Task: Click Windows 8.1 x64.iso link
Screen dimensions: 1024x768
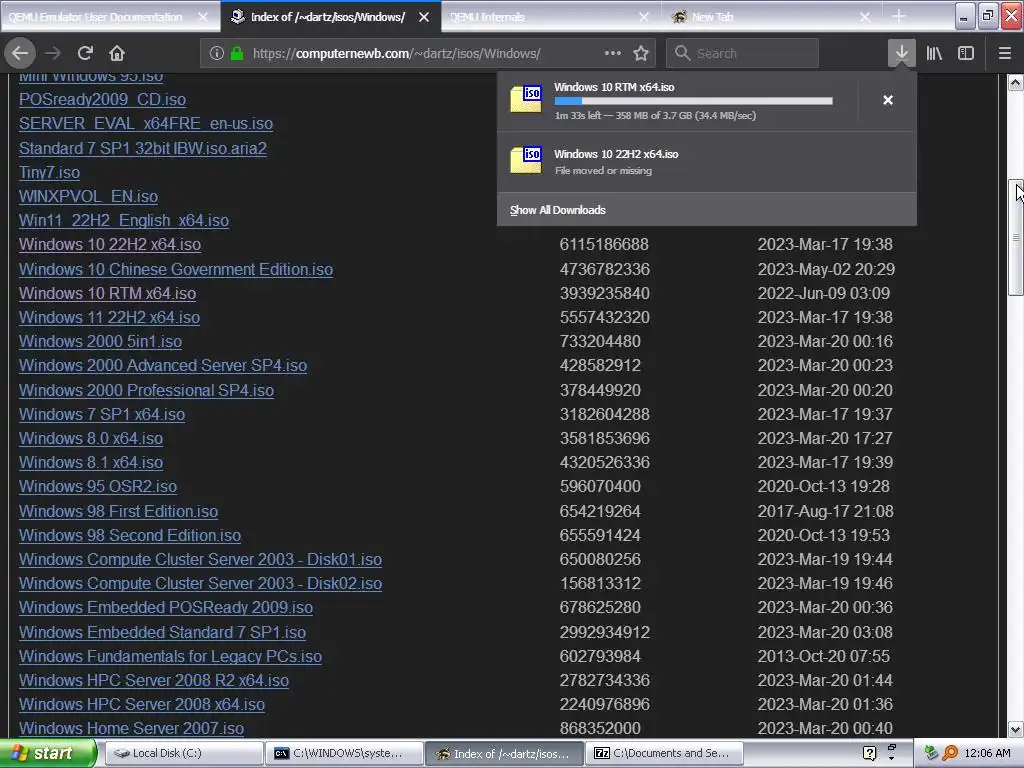Action: [x=91, y=462]
